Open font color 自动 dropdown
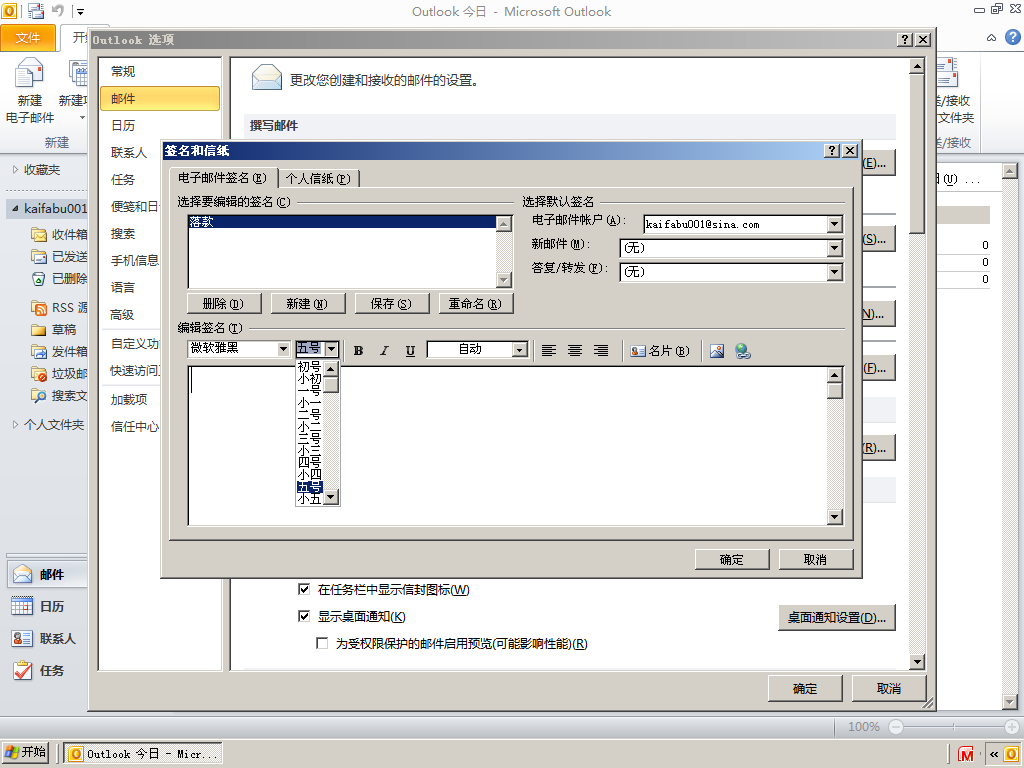The width and height of the screenshot is (1024, 768). (520, 350)
